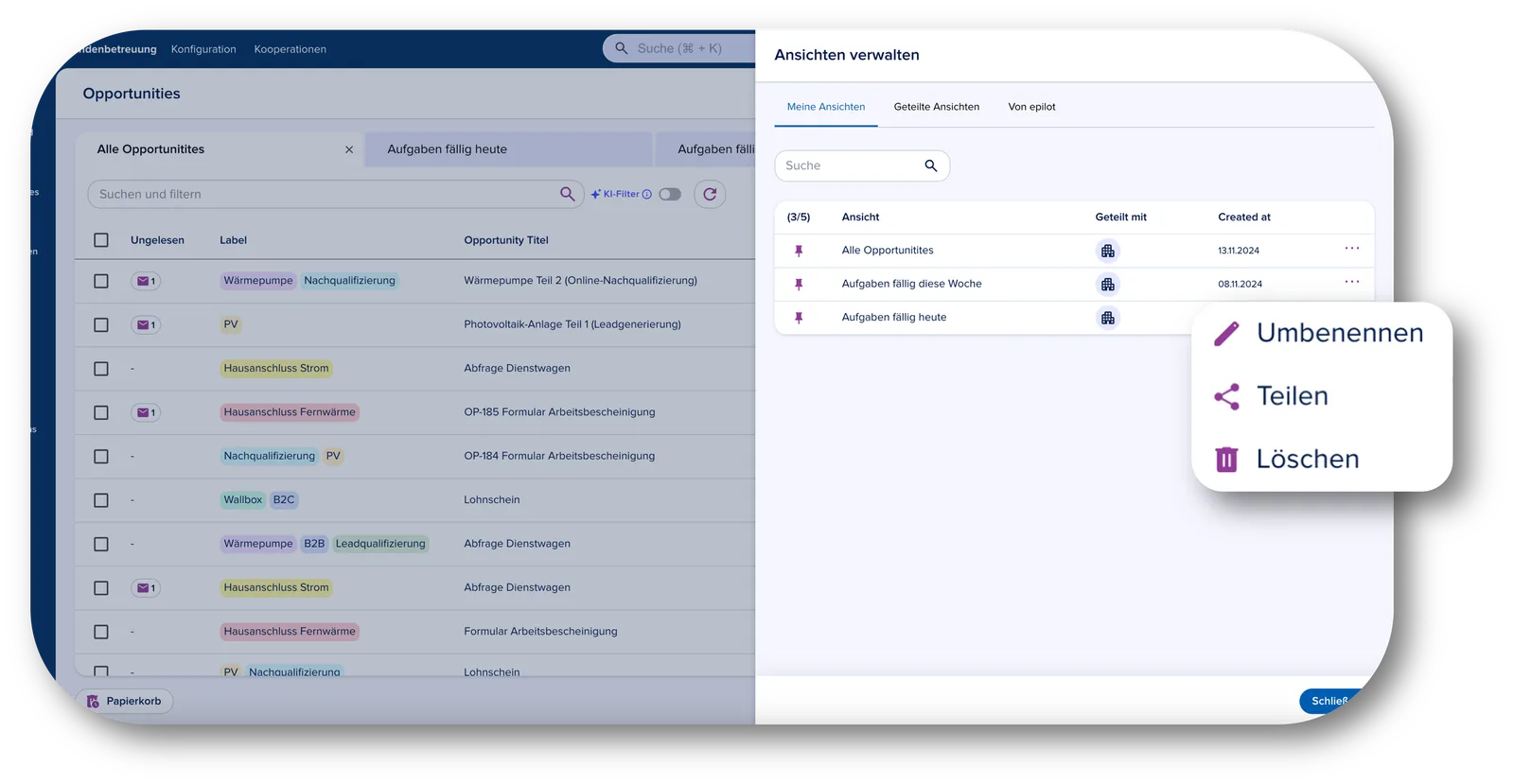Viewport: 1514px width, 784px height.
Task: Unpin the Aufgaben fällig diese Woche view
Action: pyautogui.click(x=799, y=284)
